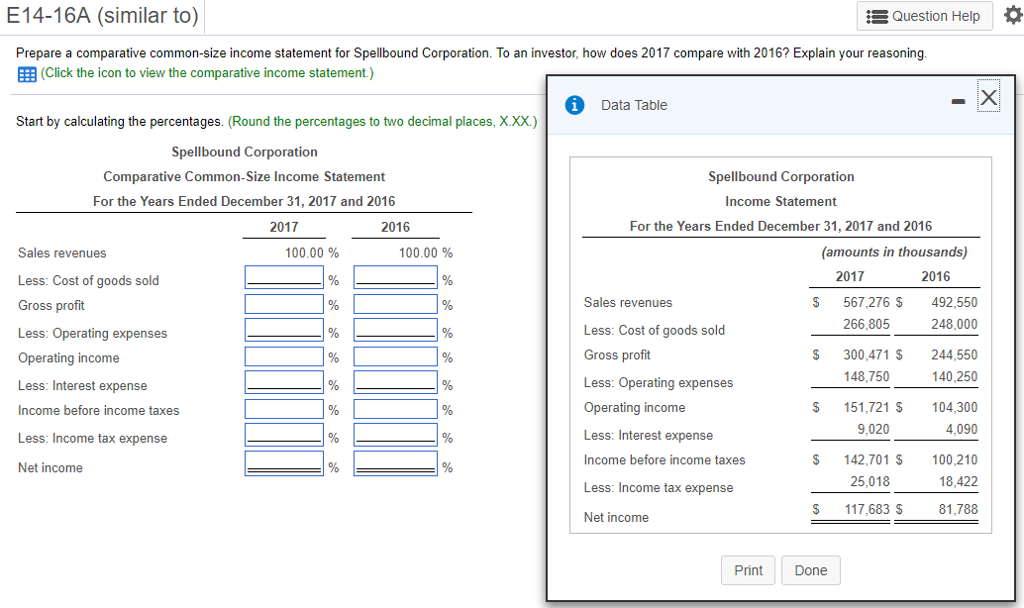Open the Question Help menu
The width and height of the screenshot is (1024, 608).
925,16
